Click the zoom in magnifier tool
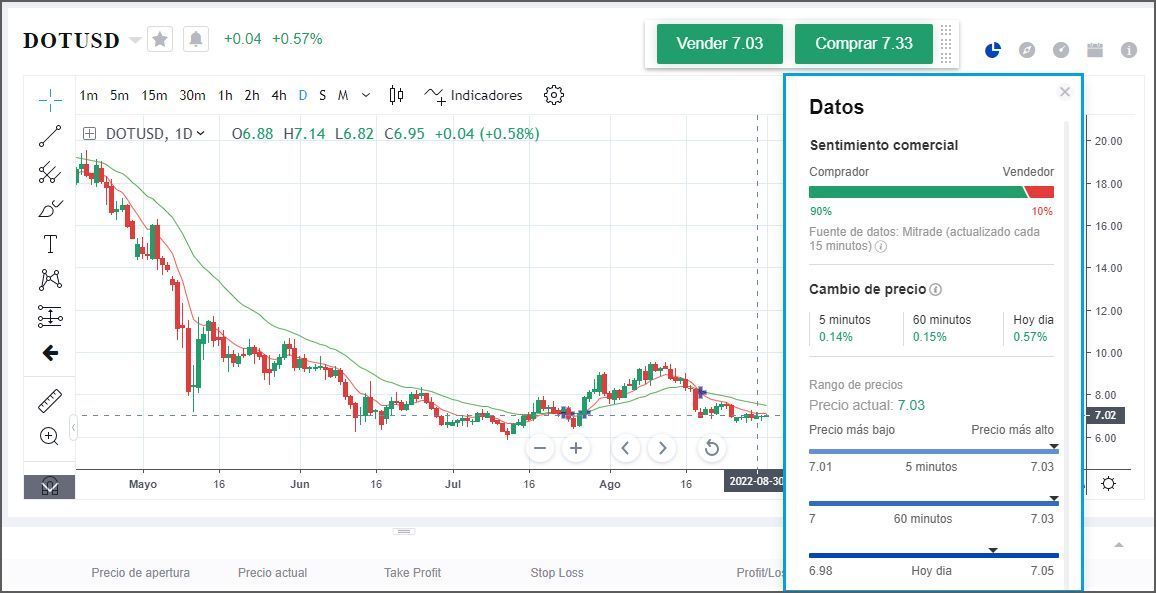The image size is (1156, 593). pyautogui.click(x=49, y=436)
